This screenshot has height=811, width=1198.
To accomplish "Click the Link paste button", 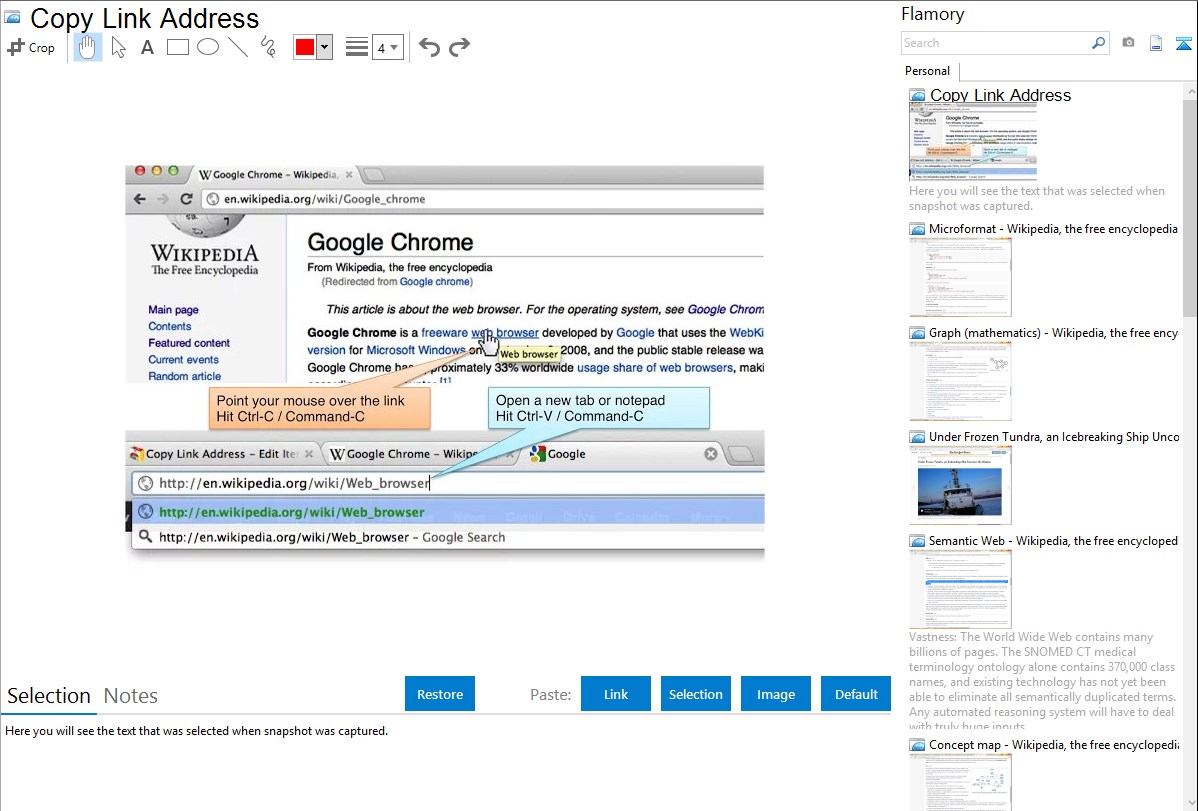I will point(616,694).
